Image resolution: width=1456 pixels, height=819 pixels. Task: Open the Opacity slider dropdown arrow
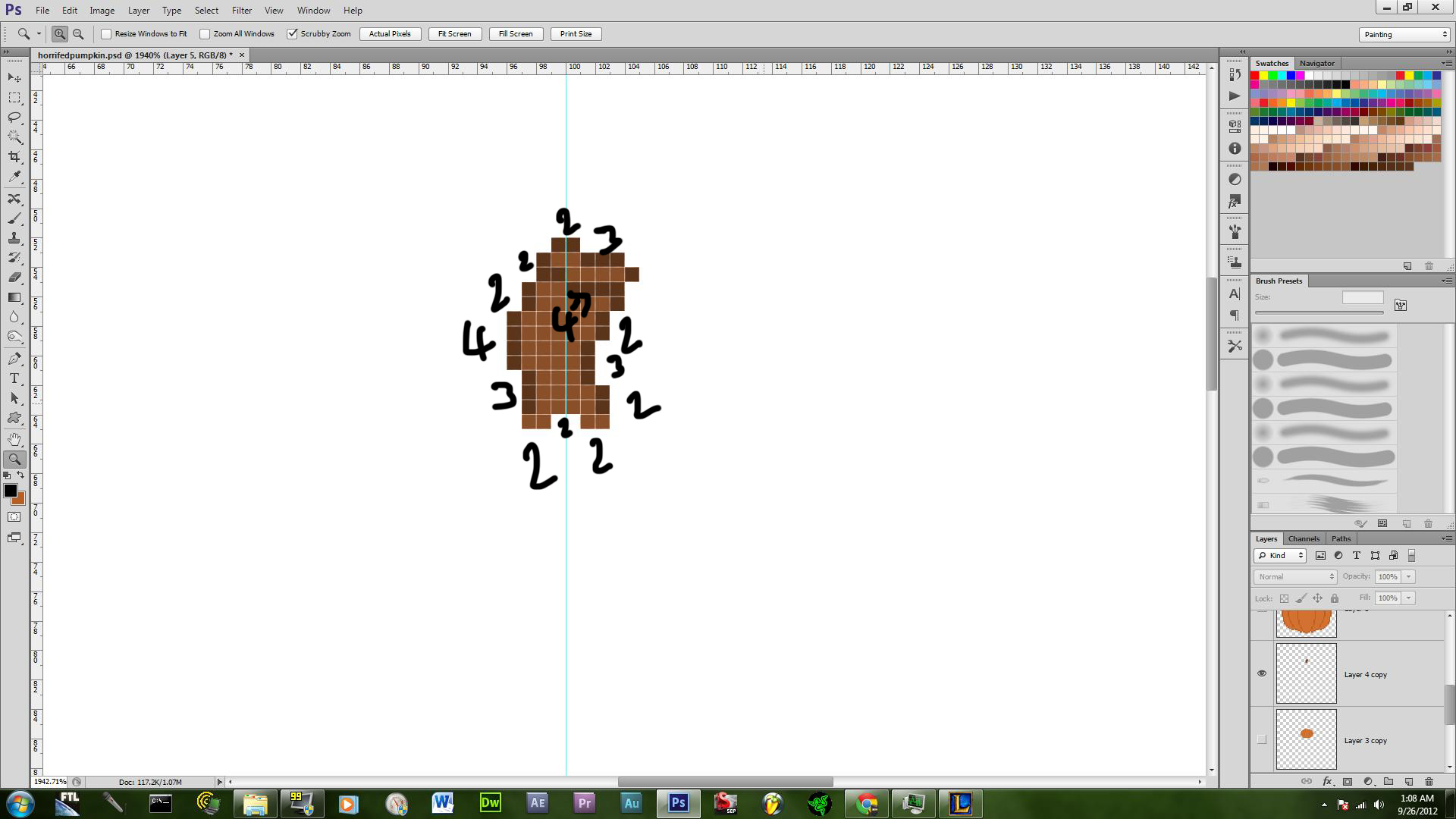1409,577
